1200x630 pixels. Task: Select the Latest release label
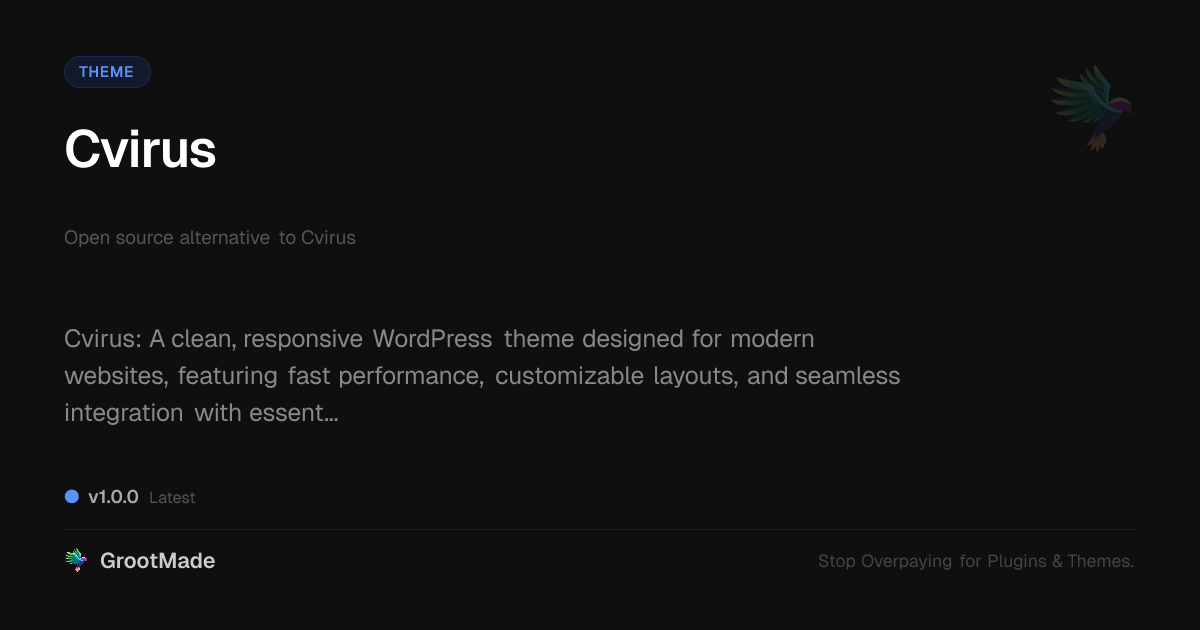(172, 498)
